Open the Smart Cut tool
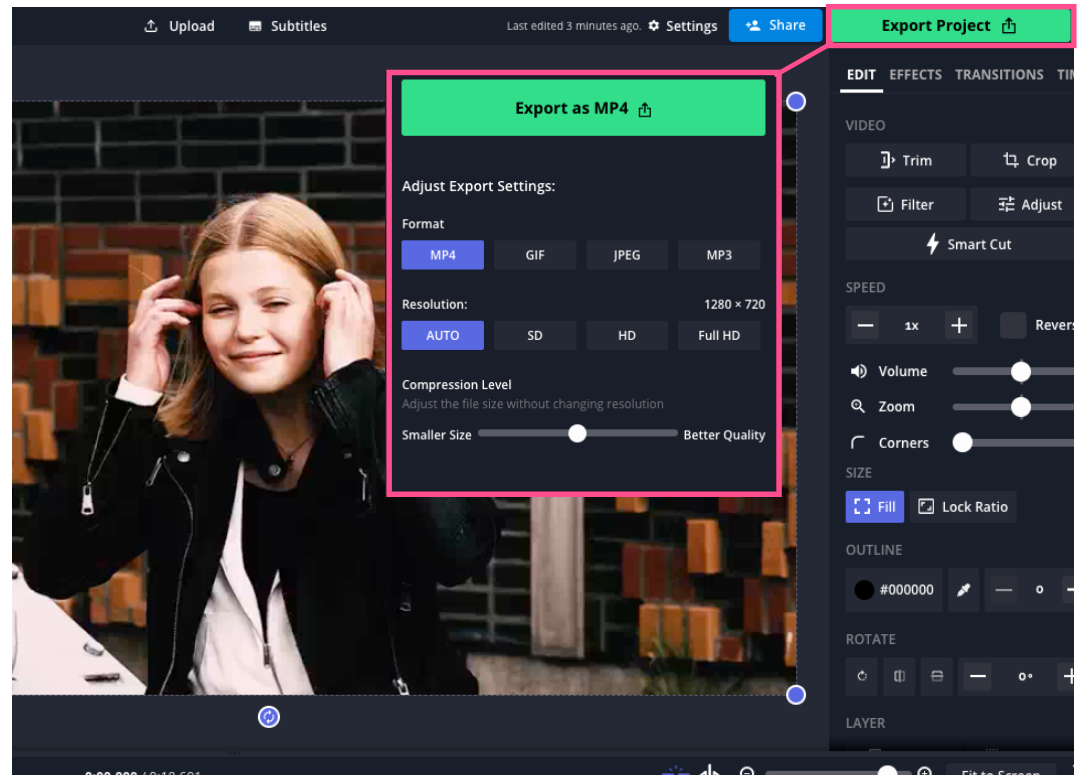This screenshot has width=1086, height=782. pyautogui.click(x=967, y=244)
